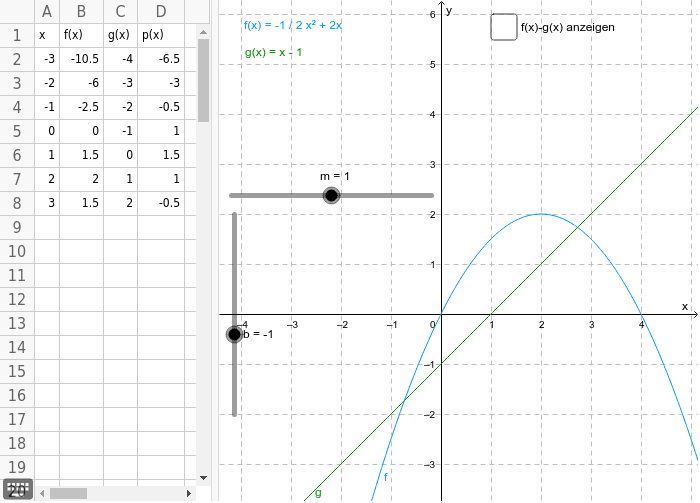Viewport: 700px width, 503px height.
Task: Click the 'm = 1' slider label
Action: pos(335,176)
